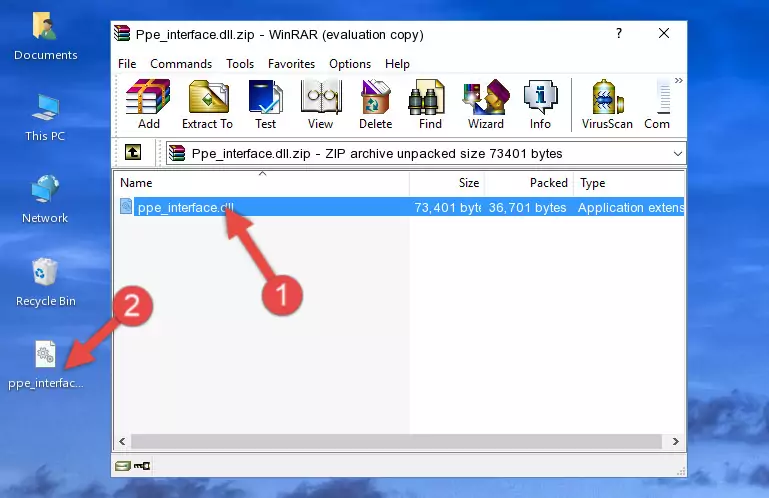
Task: Click archive icon in address bar
Action: 177,154
